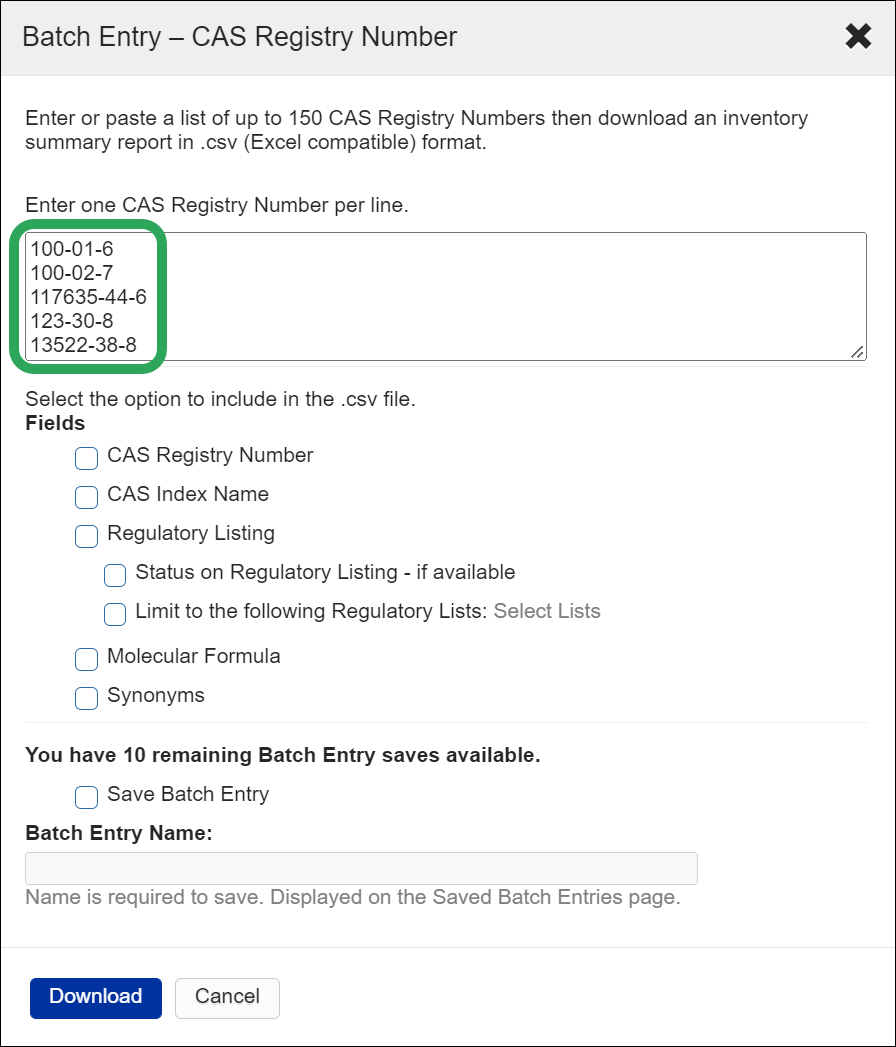Check the Synonyms field option
896x1047 pixels.
click(87, 698)
